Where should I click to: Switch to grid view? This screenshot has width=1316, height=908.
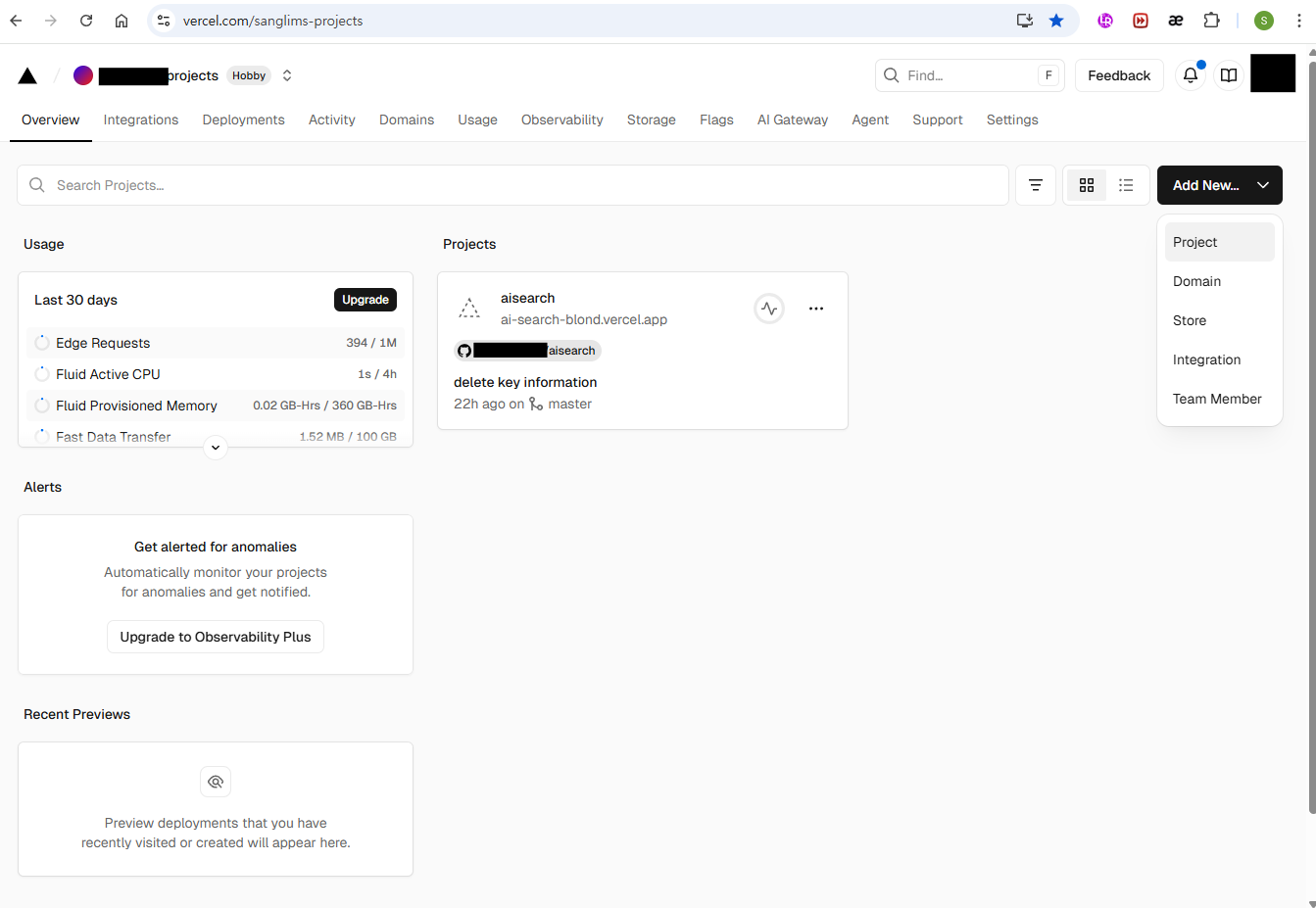[x=1087, y=185]
